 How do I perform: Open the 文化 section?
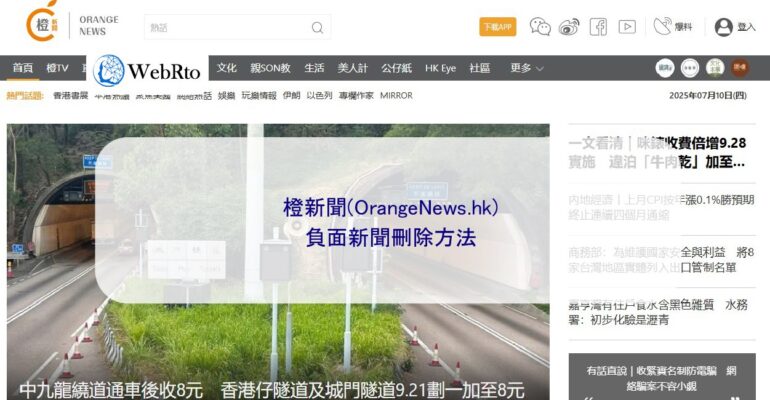pos(226,68)
